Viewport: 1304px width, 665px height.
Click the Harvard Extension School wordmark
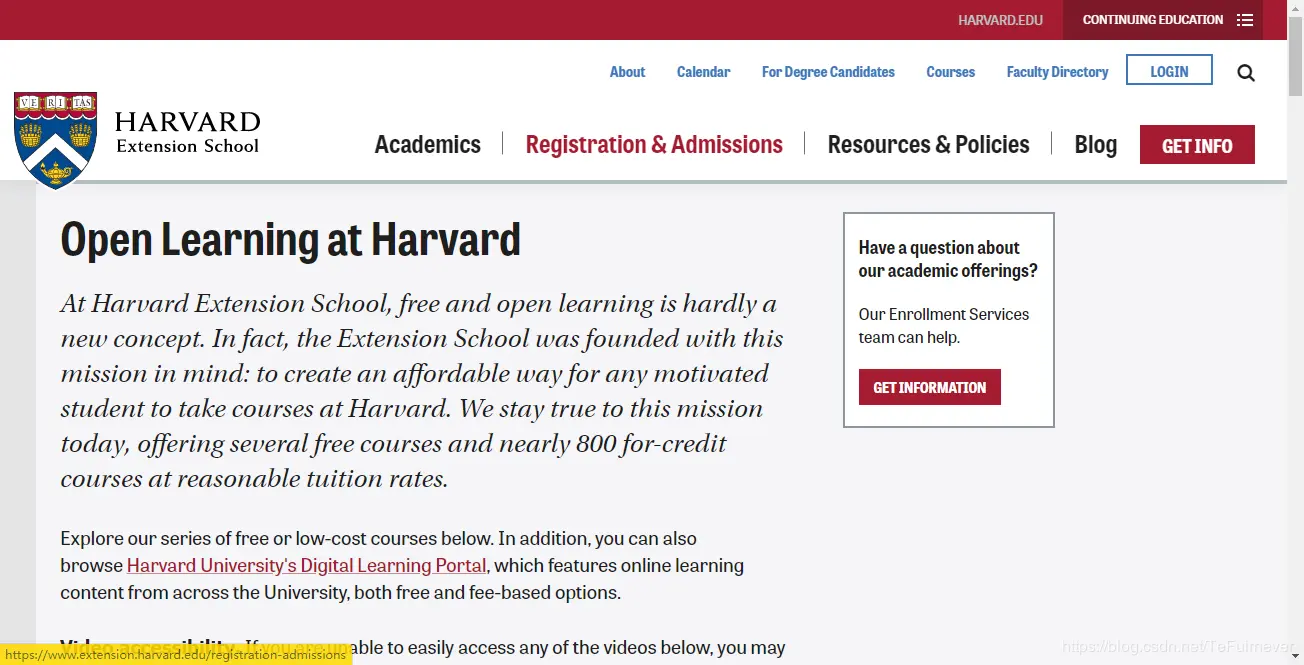click(x=187, y=133)
